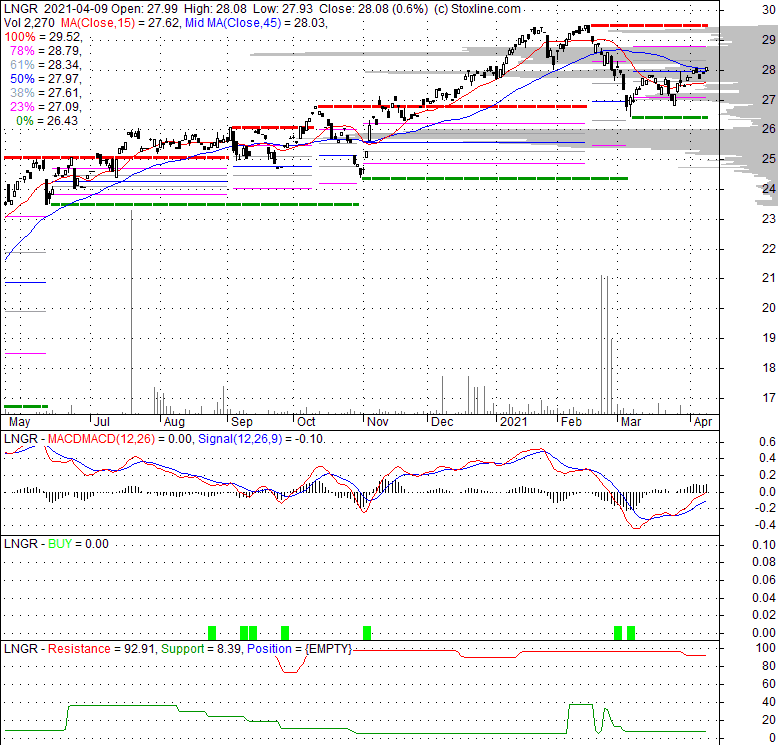Screen dimensions: 780x745
Task: Click the 0.6 MACD axis label
Action: [767, 442]
